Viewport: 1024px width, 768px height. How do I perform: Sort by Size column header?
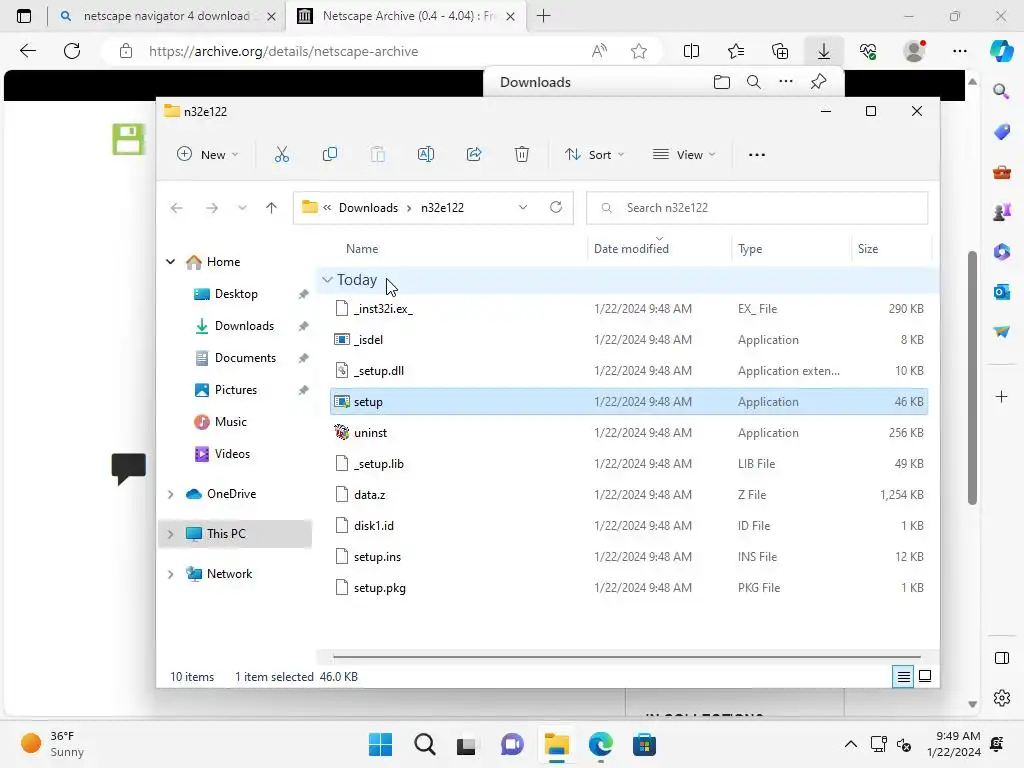pyautogui.click(x=867, y=249)
